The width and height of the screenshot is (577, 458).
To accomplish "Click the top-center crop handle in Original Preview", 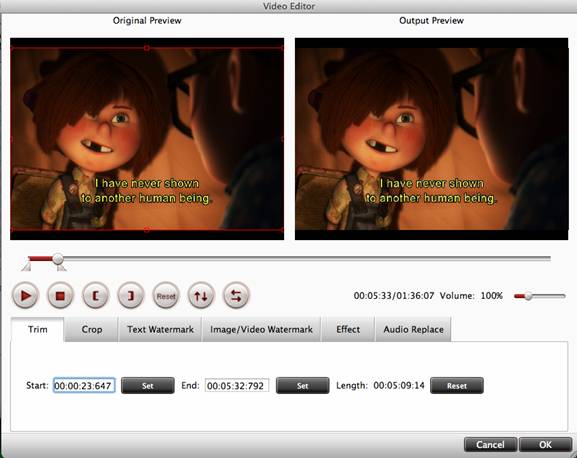I will 147,48.
